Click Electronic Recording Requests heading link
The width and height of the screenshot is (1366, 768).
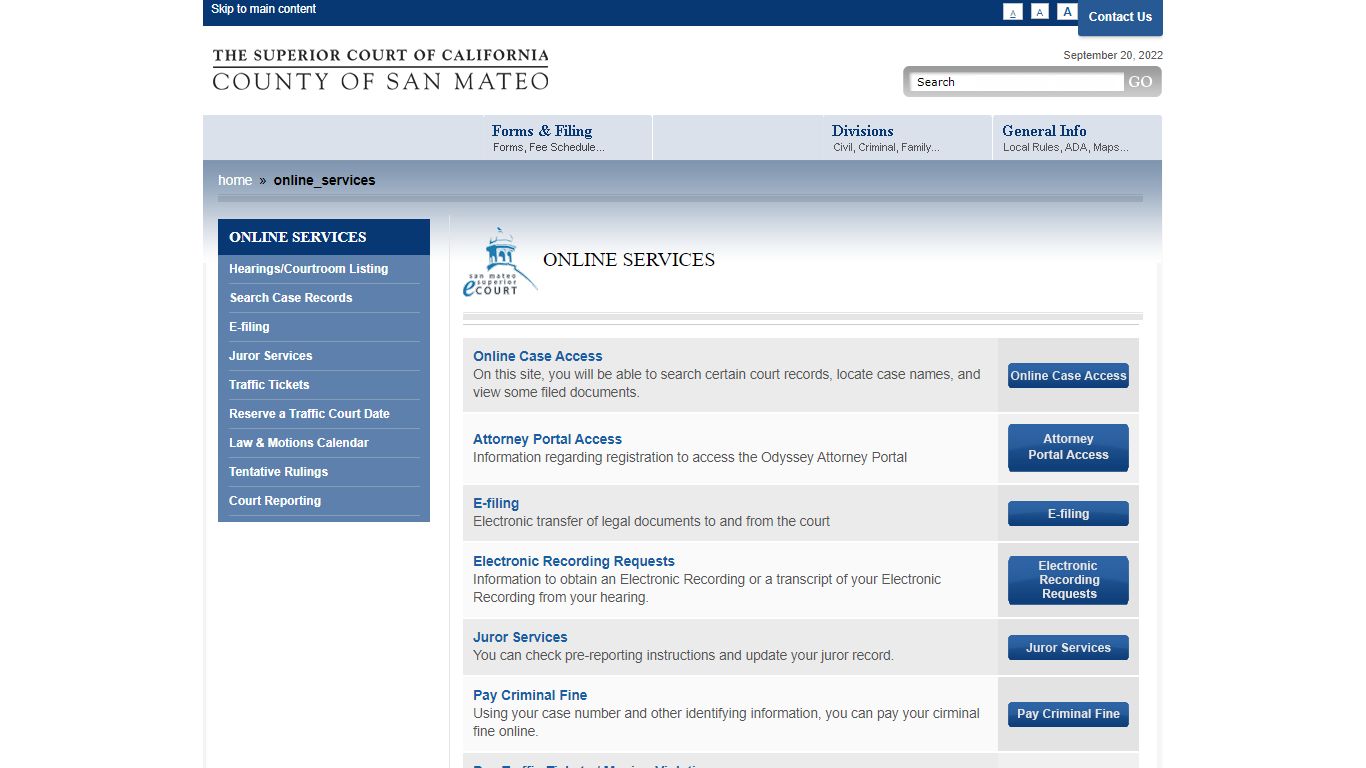point(574,561)
